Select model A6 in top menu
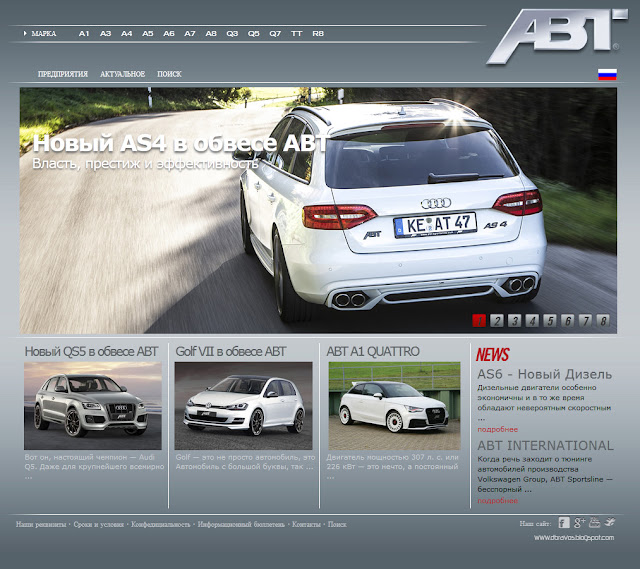 pyautogui.click(x=169, y=33)
